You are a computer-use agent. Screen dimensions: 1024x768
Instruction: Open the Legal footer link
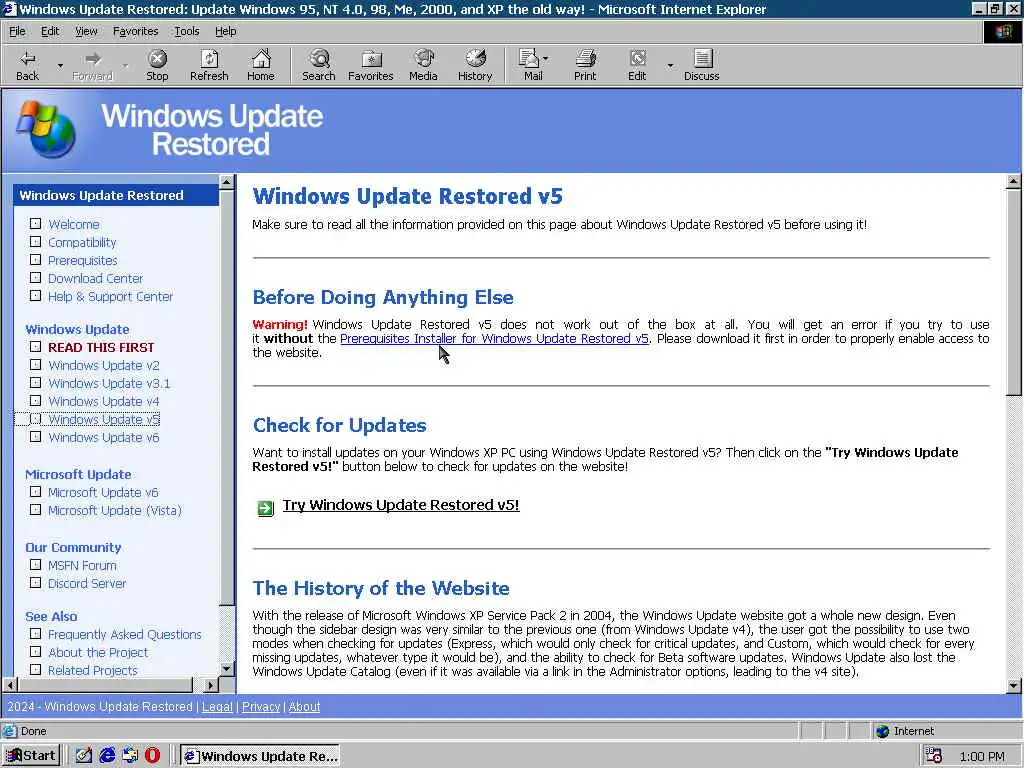217,707
